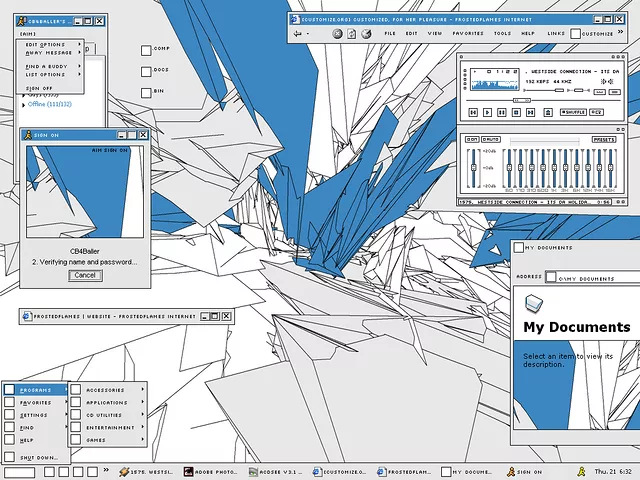Screen dimensions: 640x480
Task: Switch to Sign On taskbar button
Action: pyautogui.click(x=525, y=472)
